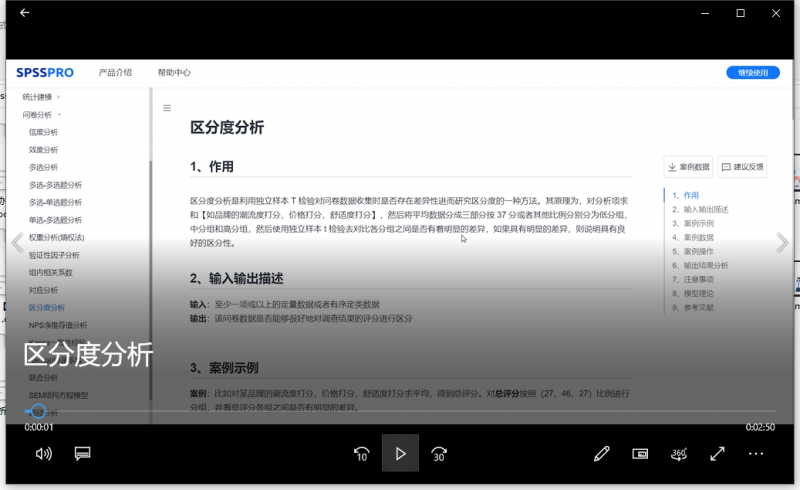Jump to 6、输出结果分析 in contents
Image resolution: width=800 pixels, height=490 pixels.
pos(701,265)
